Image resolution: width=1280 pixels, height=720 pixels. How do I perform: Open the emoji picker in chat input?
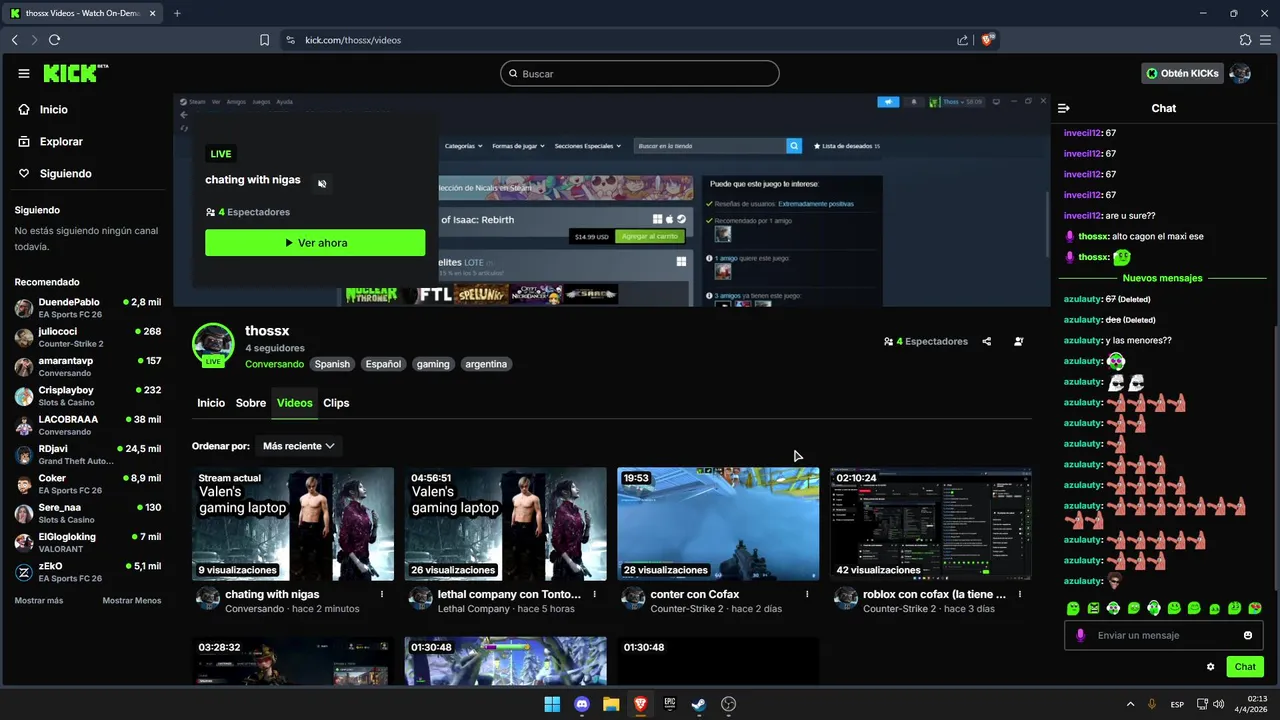1248,636
